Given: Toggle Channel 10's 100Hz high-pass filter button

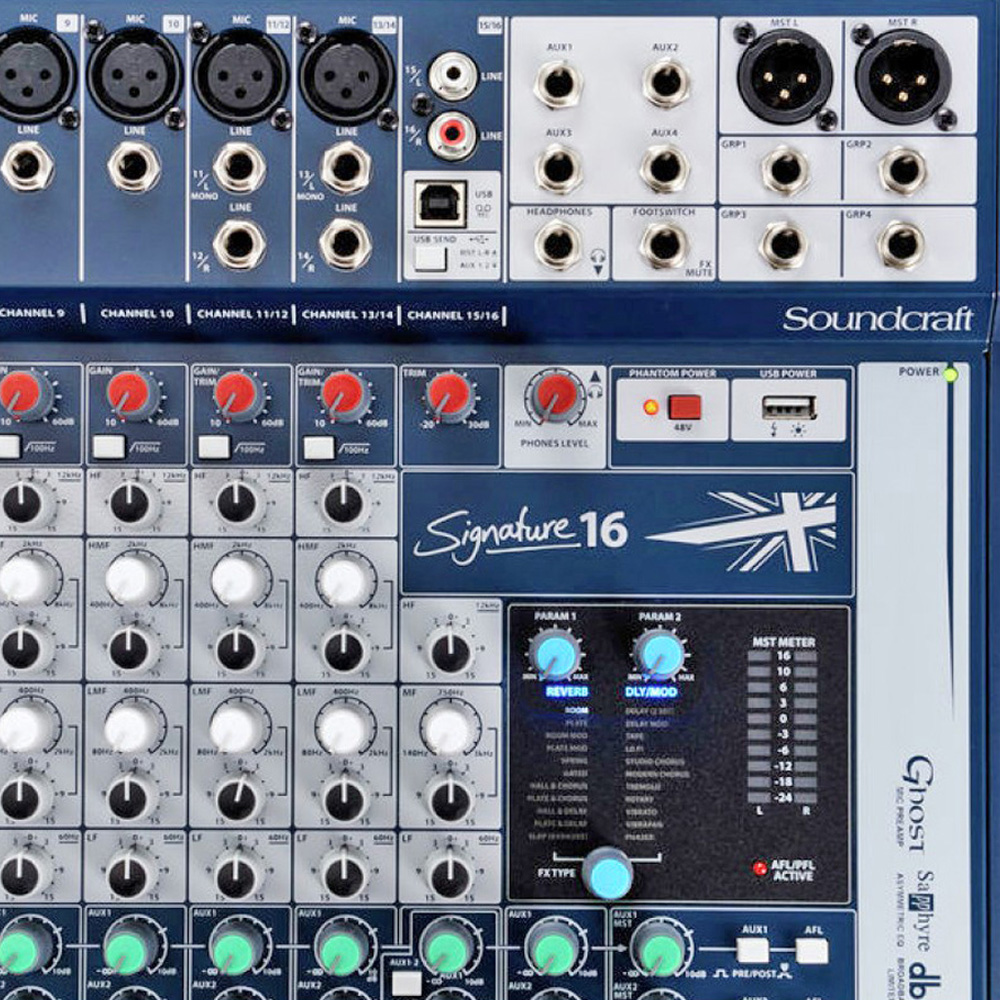Looking at the screenshot, I should click(108, 447).
